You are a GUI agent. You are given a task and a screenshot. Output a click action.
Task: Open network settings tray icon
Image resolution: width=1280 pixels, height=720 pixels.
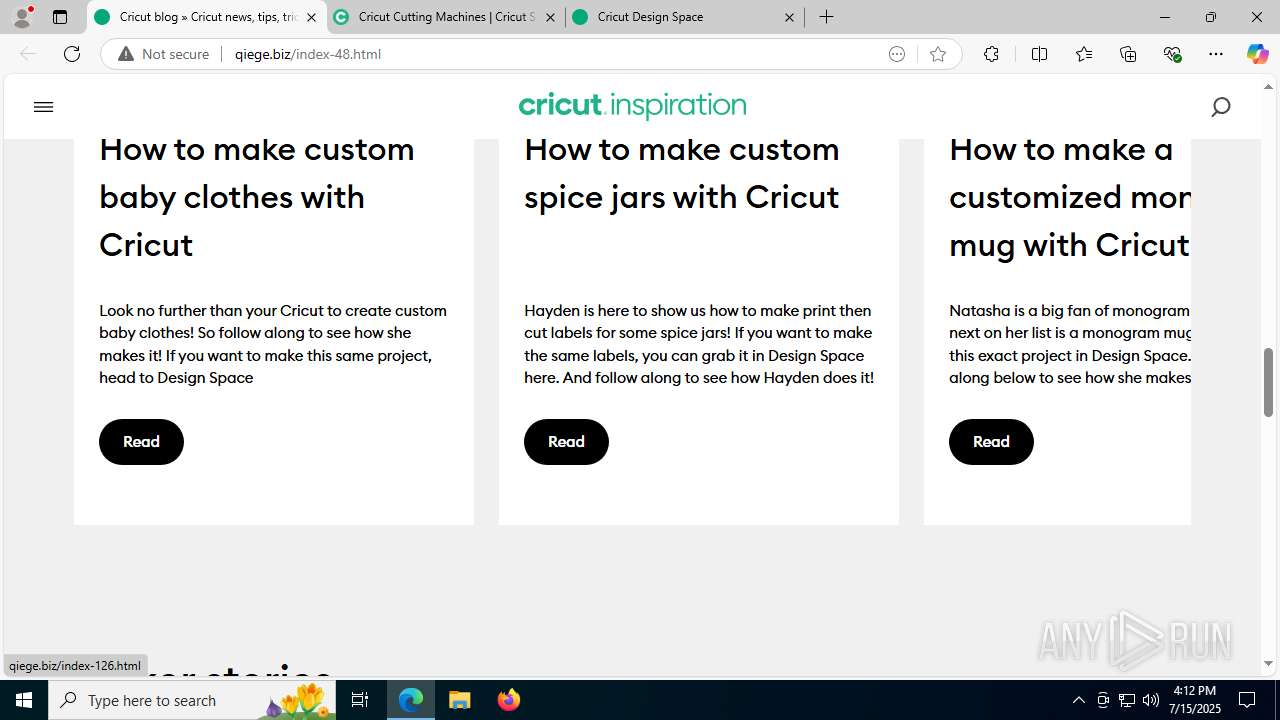coord(1126,700)
